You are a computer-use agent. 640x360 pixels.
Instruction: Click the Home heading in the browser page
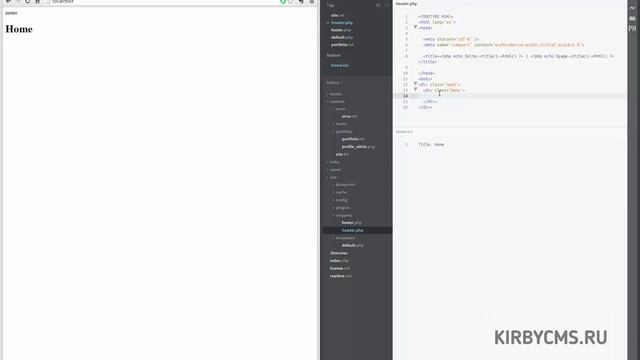pos(19,29)
